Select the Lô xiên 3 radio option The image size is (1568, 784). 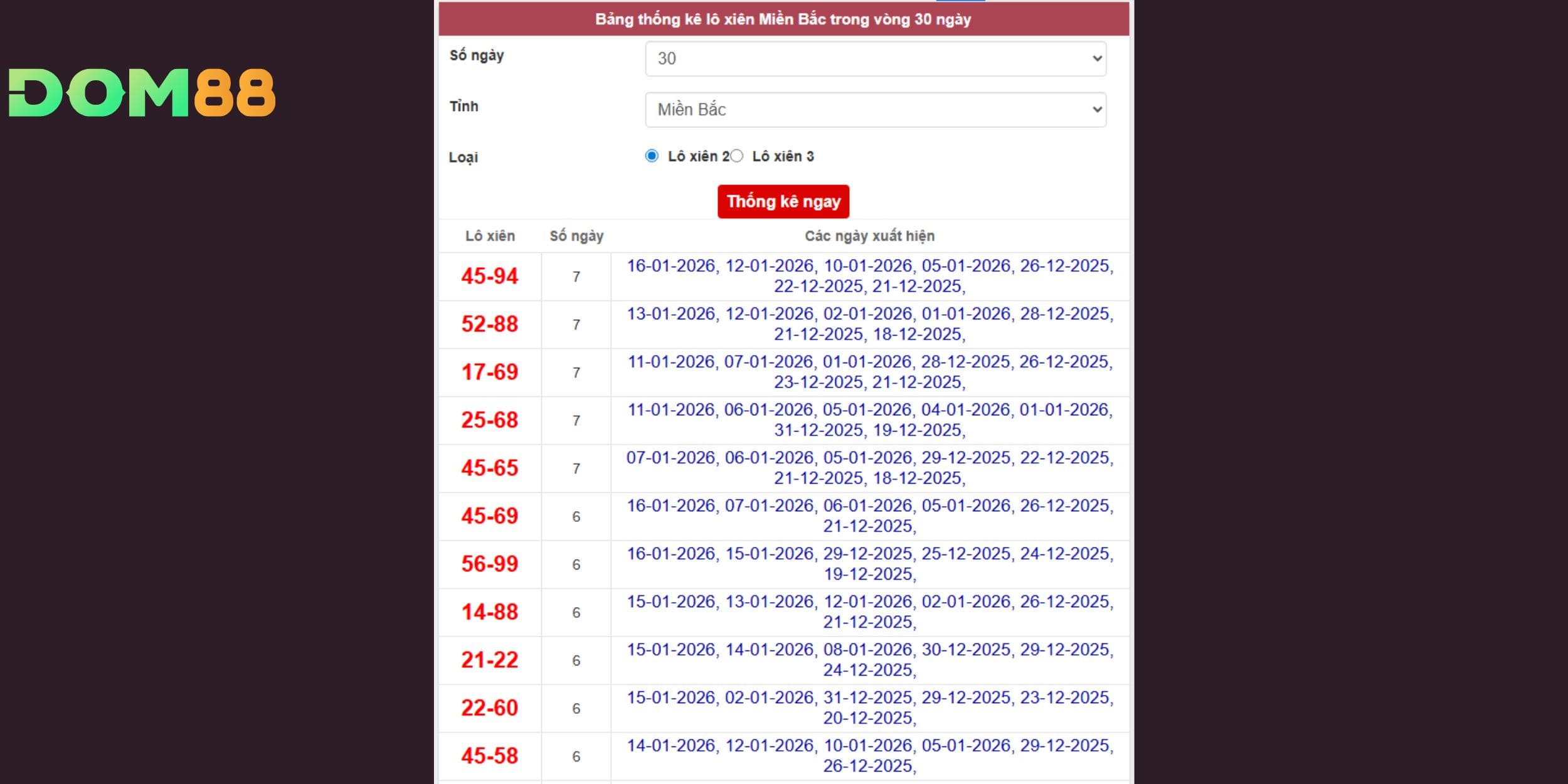(x=737, y=156)
